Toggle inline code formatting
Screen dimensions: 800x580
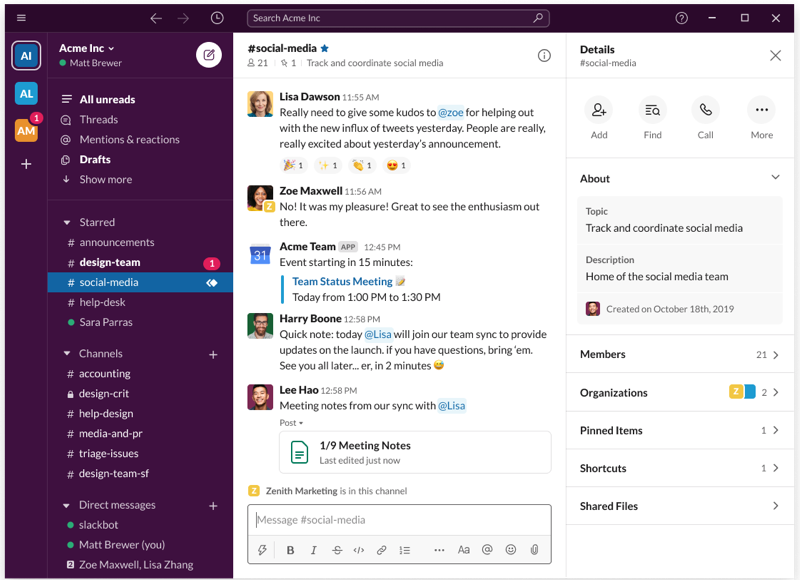pos(359,550)
